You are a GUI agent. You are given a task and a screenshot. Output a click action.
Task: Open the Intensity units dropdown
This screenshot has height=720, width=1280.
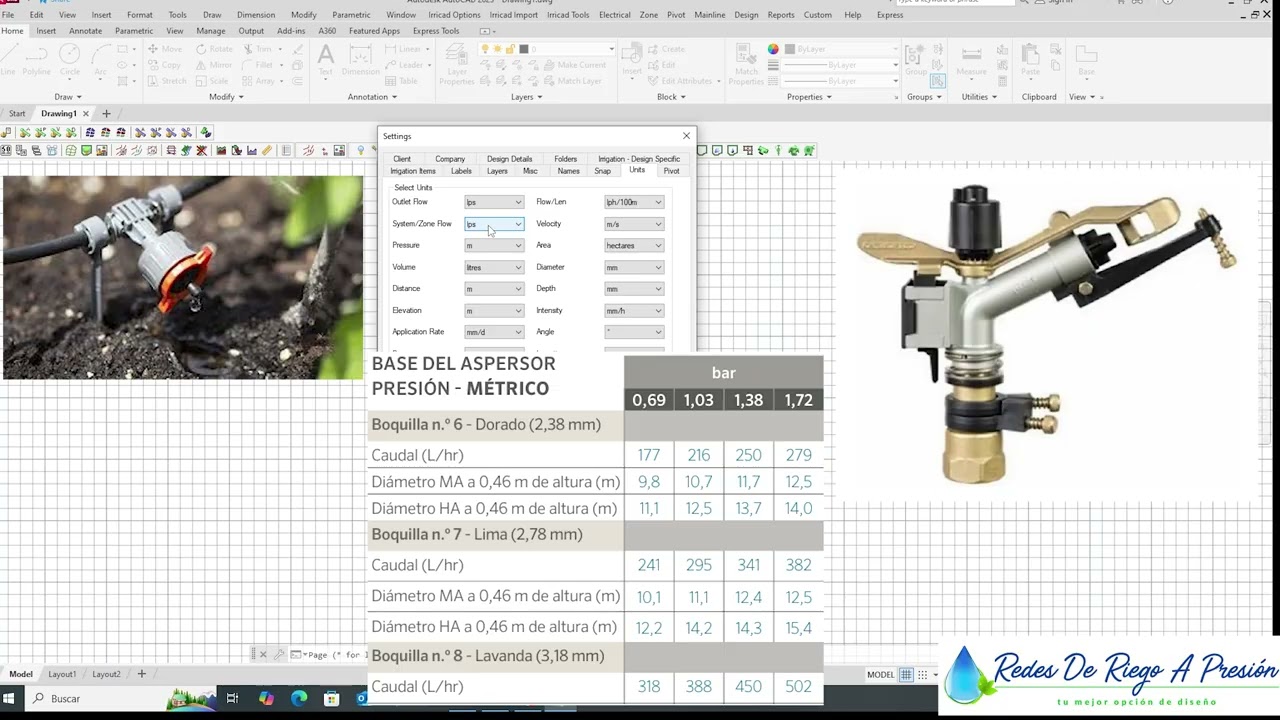pos(634,310)
